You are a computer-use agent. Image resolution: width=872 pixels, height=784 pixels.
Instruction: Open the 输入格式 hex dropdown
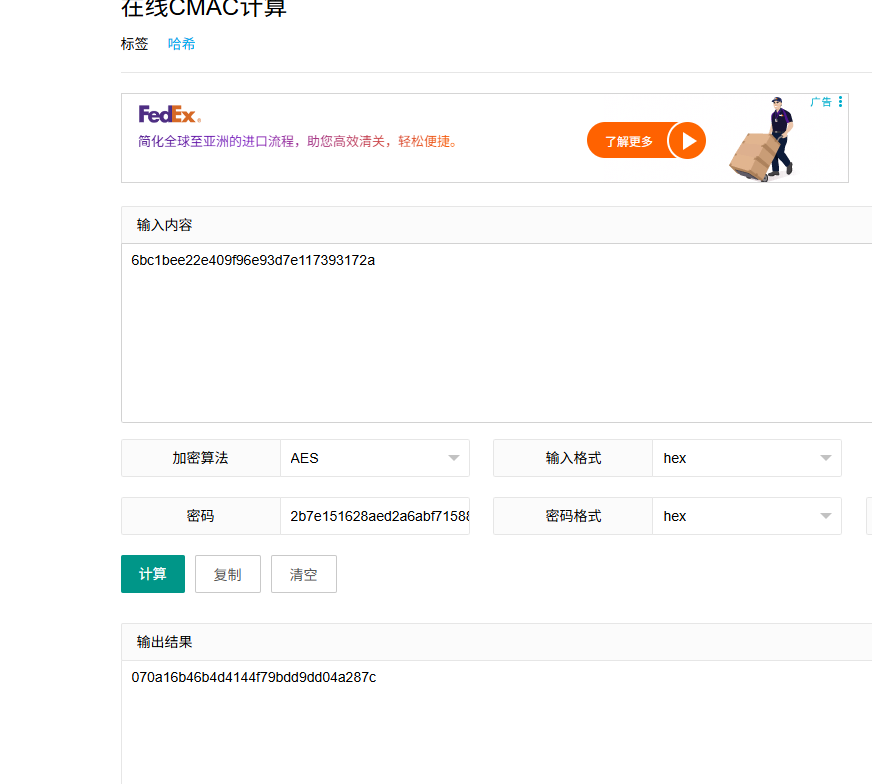coord(746,457)
